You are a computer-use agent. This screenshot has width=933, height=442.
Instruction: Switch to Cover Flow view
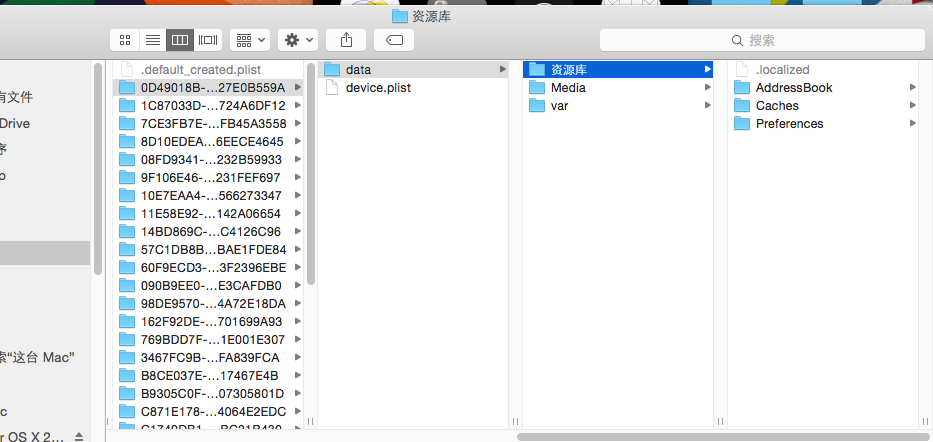click(x=208, y=40)
